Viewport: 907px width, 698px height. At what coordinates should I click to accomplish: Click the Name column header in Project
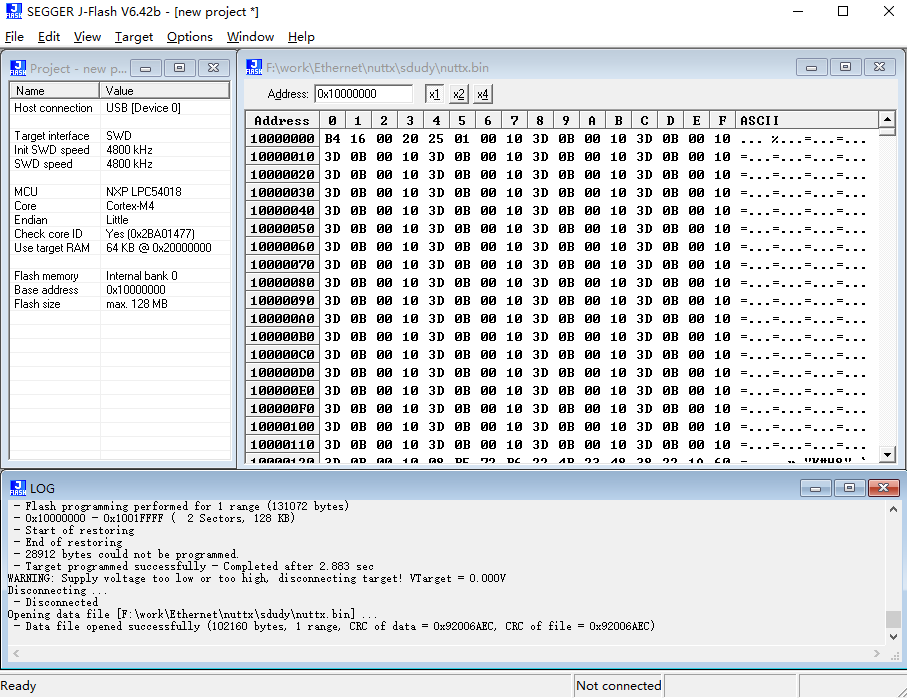(x=54, y=91)
